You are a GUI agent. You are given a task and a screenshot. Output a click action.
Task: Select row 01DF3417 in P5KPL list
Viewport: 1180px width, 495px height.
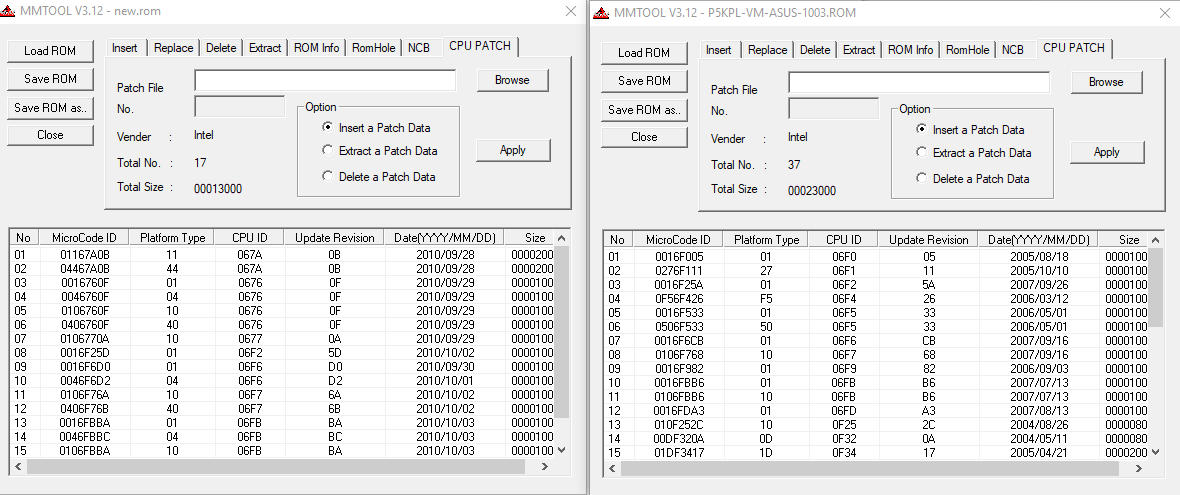877,452
